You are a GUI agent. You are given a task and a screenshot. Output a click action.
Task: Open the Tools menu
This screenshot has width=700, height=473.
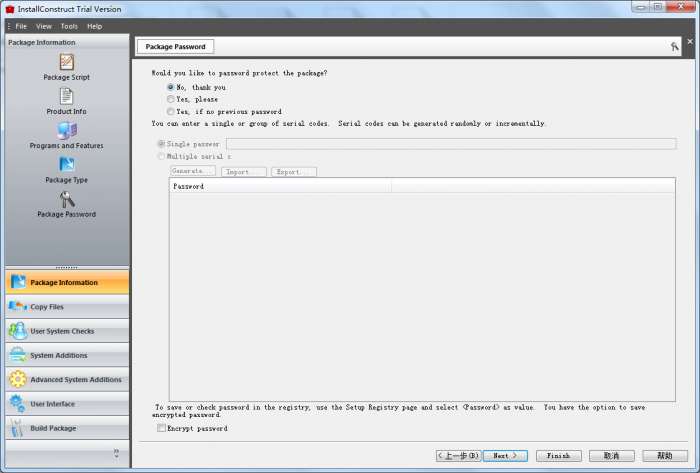[x=69, y=26]
